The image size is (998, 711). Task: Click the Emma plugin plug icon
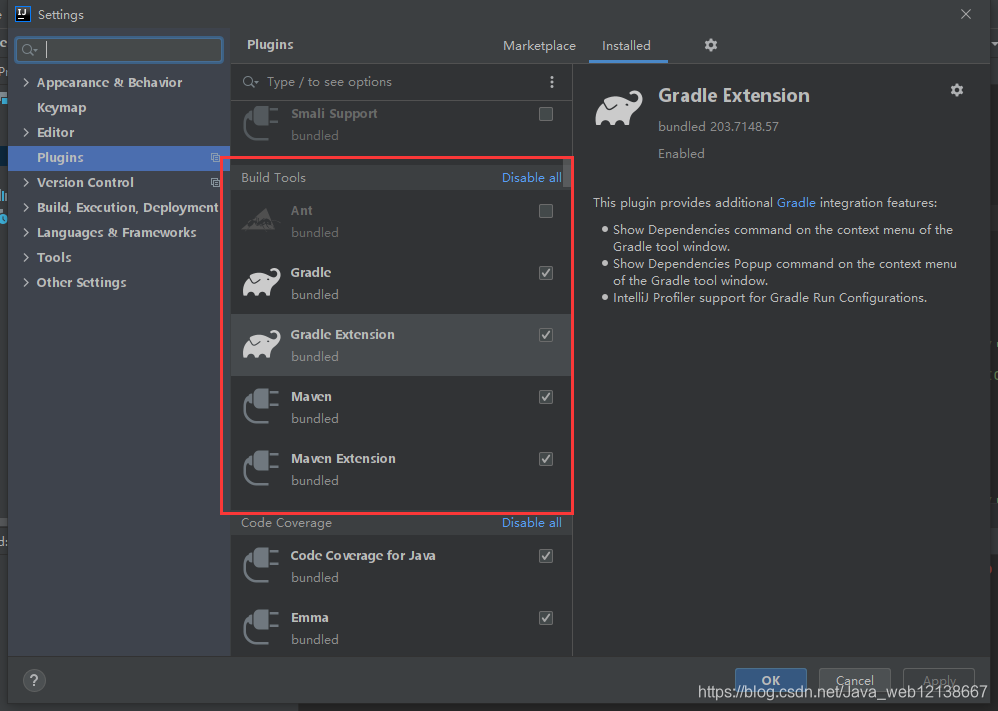261,628
